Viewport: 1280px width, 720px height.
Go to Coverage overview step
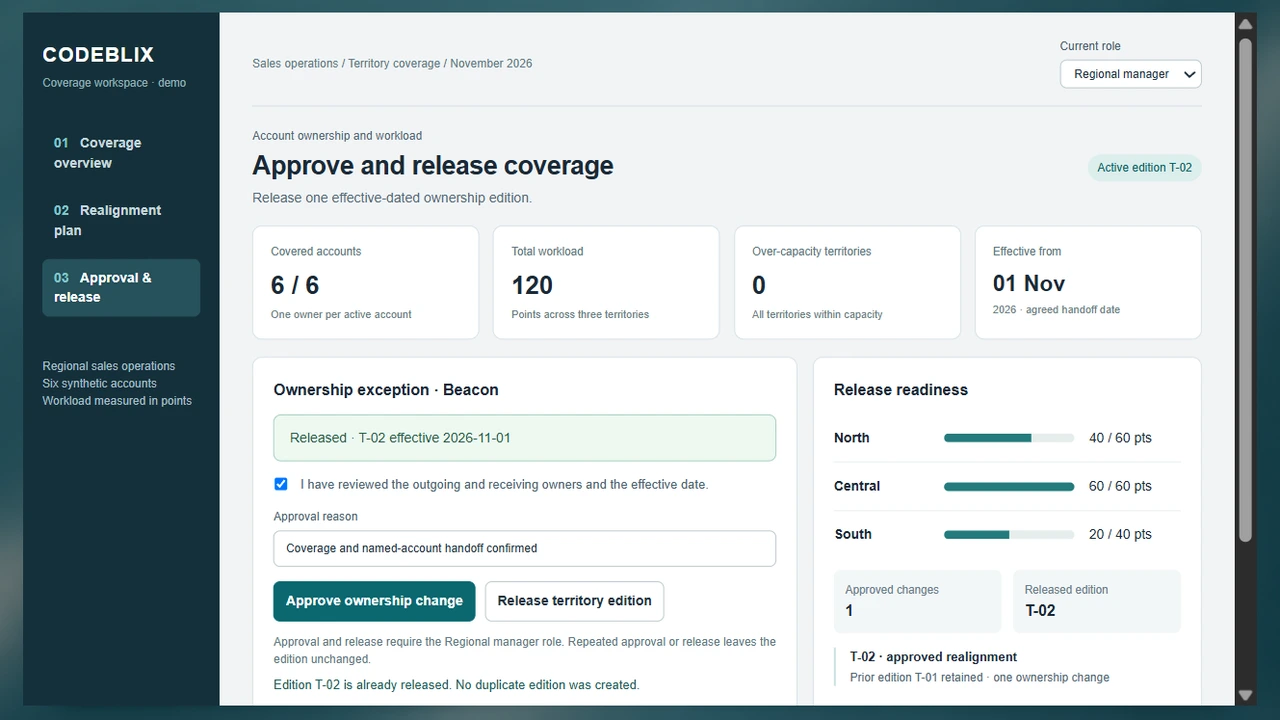(x=121, y=153)
